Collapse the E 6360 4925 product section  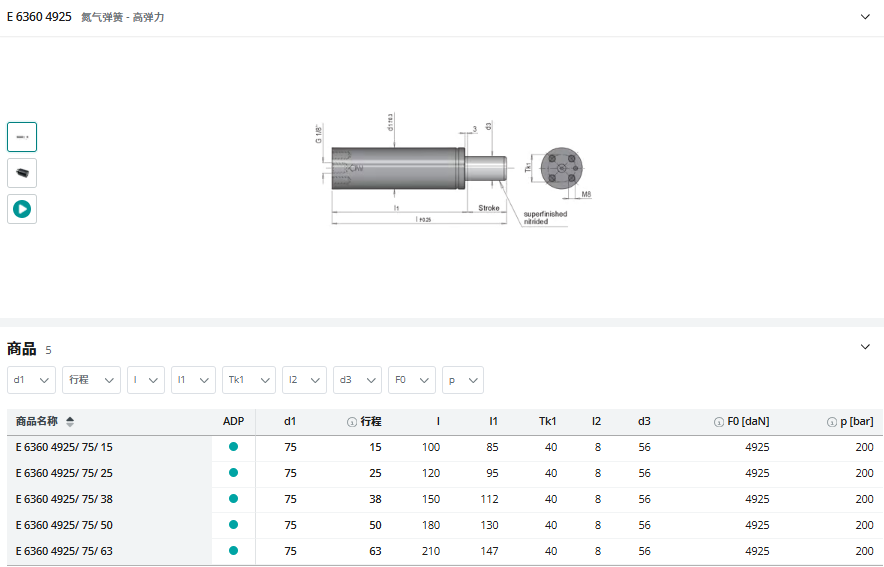865,17
